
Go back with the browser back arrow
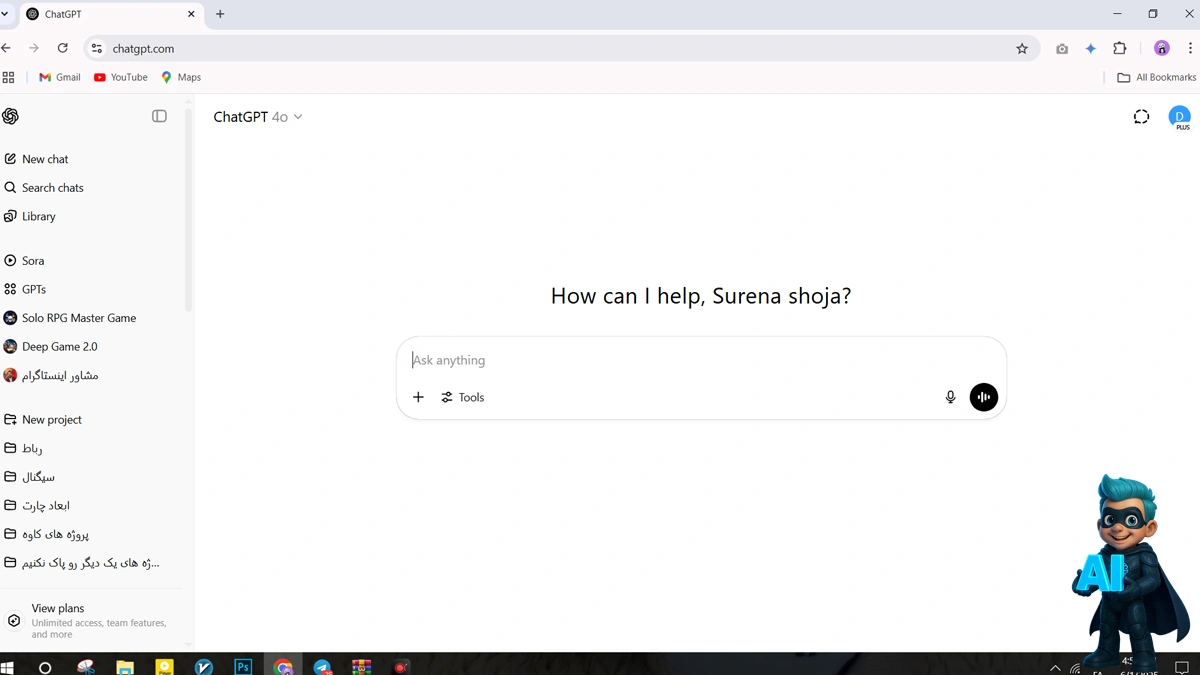pos(7,48)
